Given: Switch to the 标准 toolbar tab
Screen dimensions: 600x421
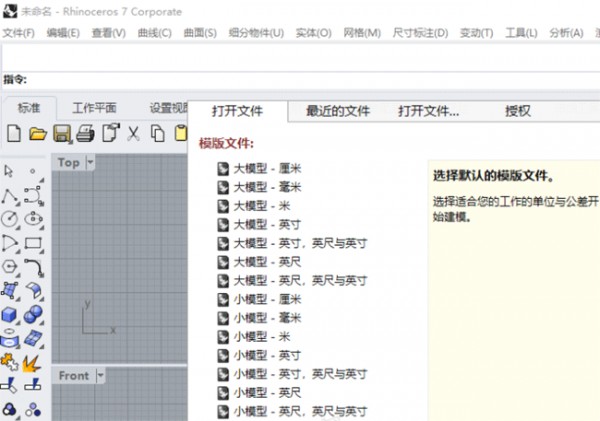Looking at the screenshot, I should [29, 108].
